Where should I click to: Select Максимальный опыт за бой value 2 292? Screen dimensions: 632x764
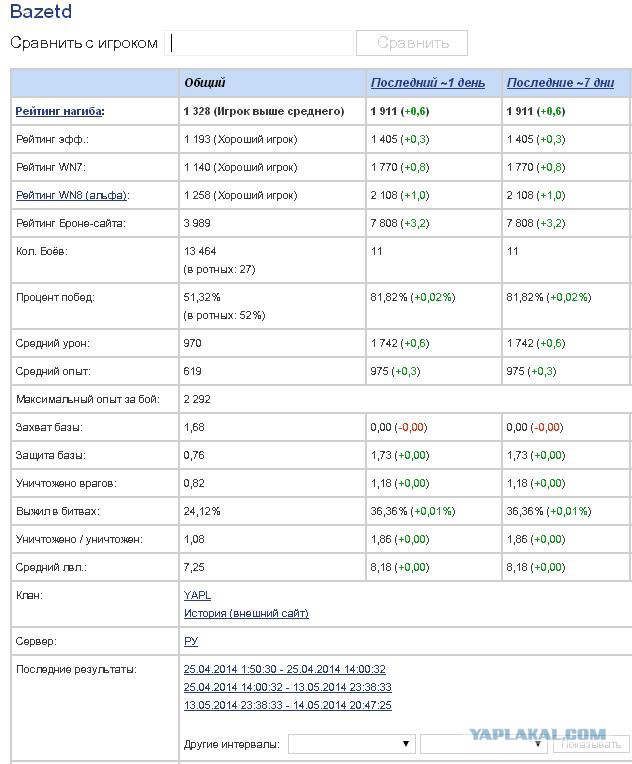click(197, 399)
